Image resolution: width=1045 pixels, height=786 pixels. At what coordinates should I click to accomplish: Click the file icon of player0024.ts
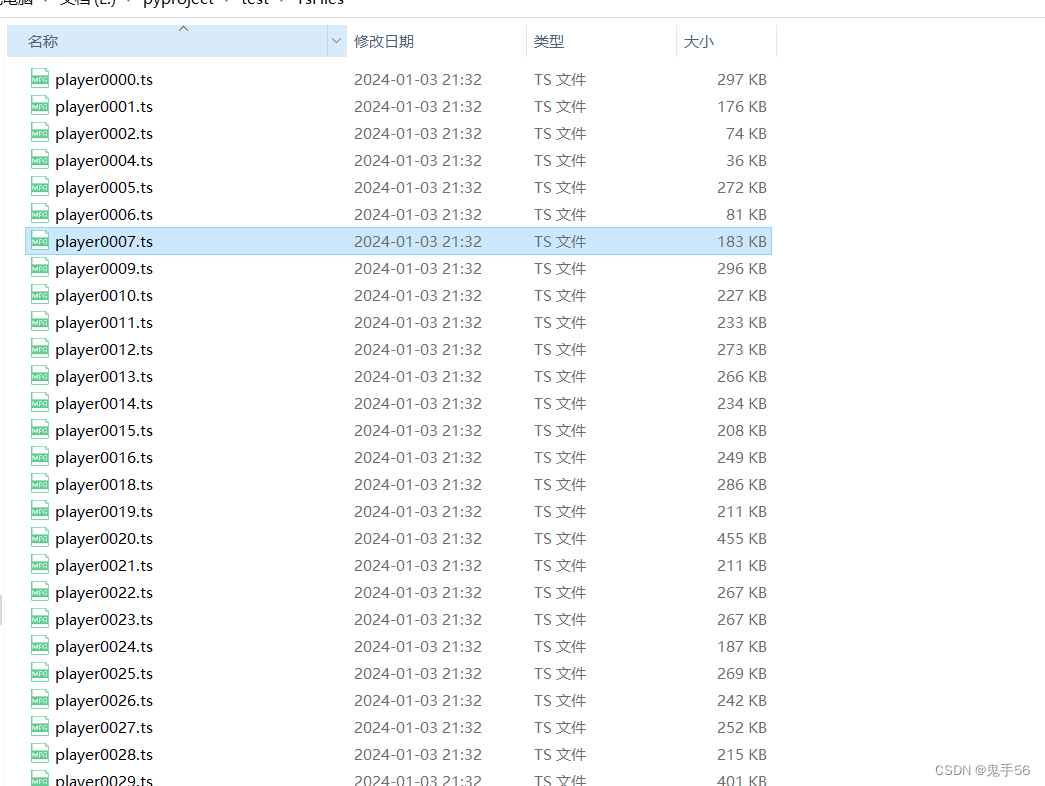[40, 646]
